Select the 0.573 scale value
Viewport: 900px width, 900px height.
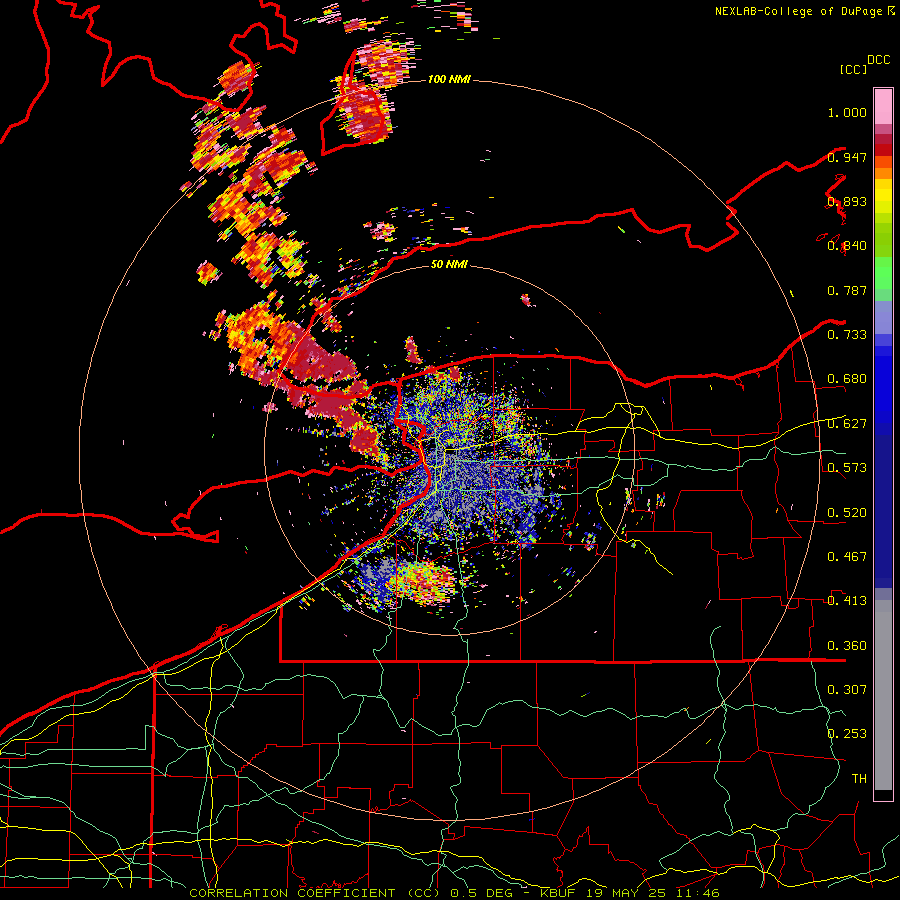click(847, 468)
